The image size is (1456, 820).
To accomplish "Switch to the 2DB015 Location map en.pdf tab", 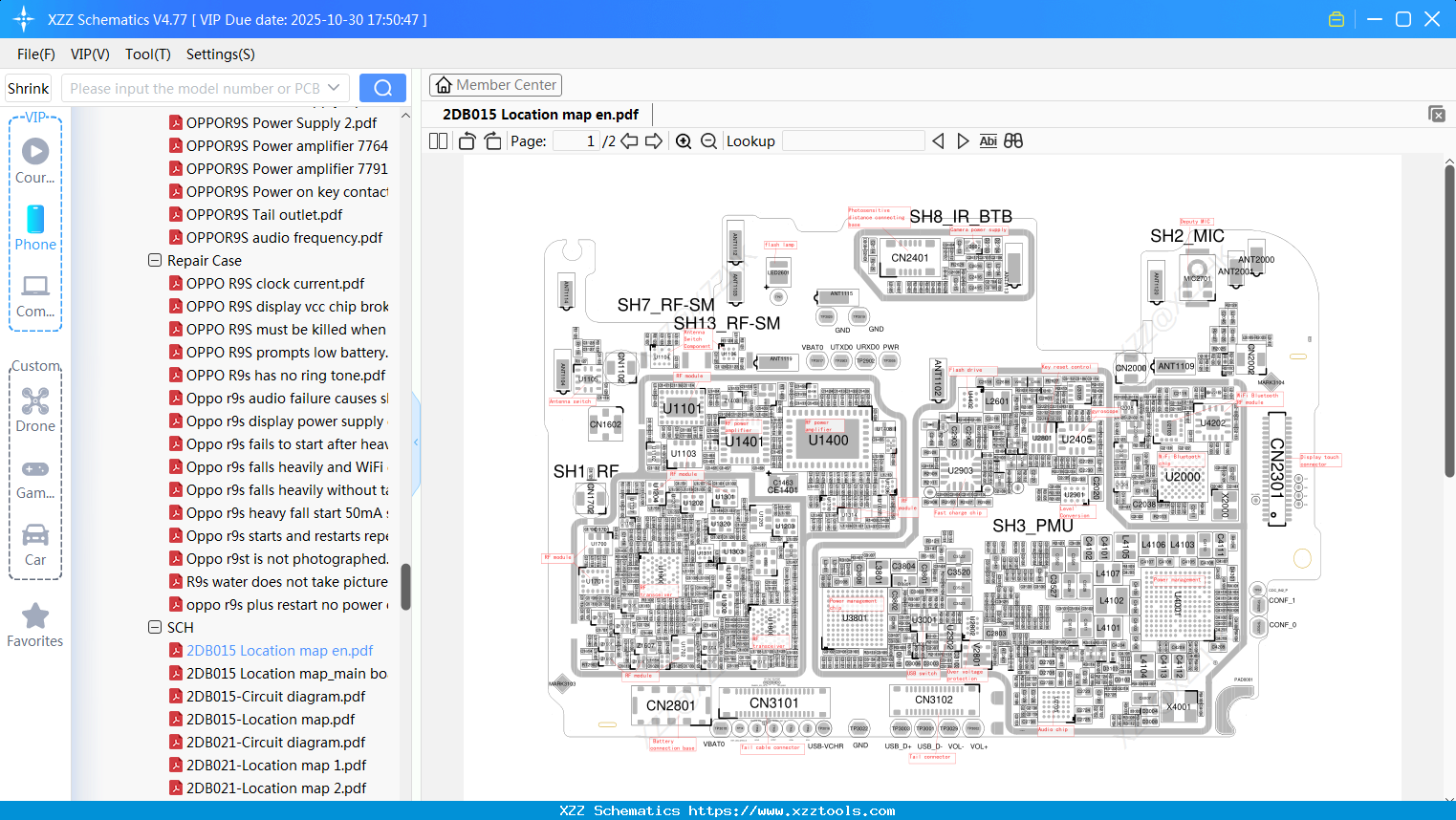I will (x=539, y=114).
